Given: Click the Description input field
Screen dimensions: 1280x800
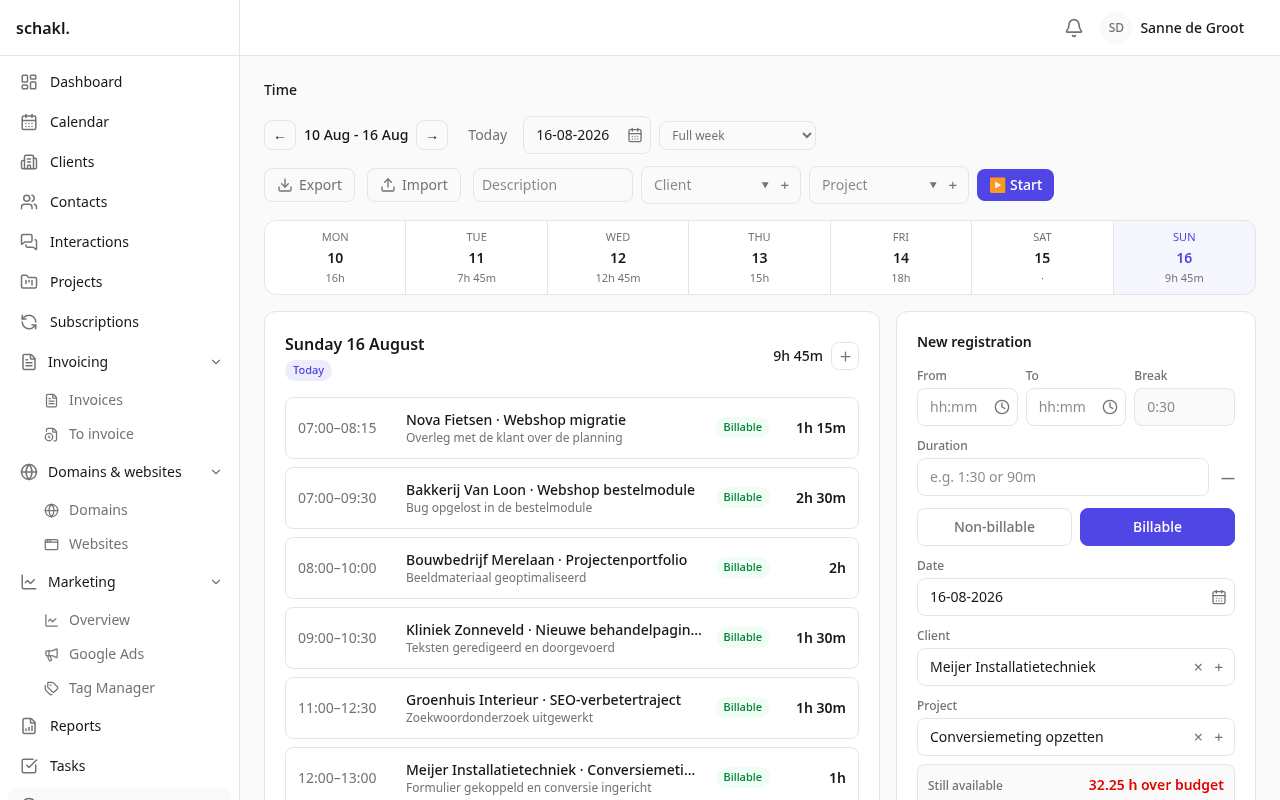Looking at the screenshot, I should point(553,185).
